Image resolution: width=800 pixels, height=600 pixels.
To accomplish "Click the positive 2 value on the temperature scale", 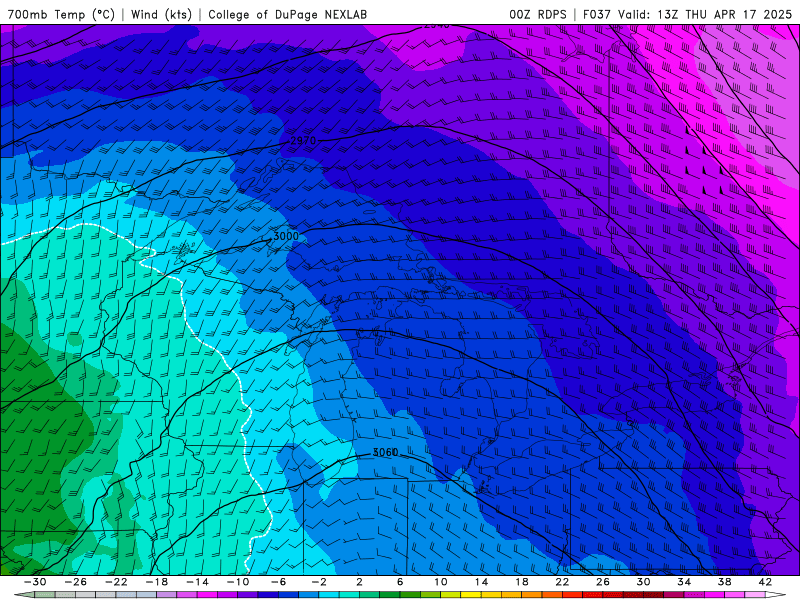I will (359, 582).
